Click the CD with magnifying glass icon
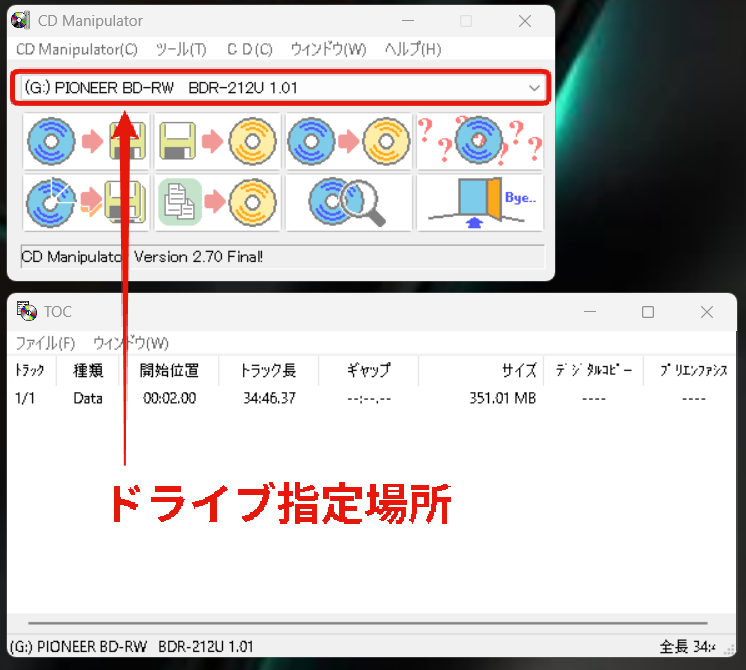The width and height of the screenshot is (746, 670). (x=349, y=203)
